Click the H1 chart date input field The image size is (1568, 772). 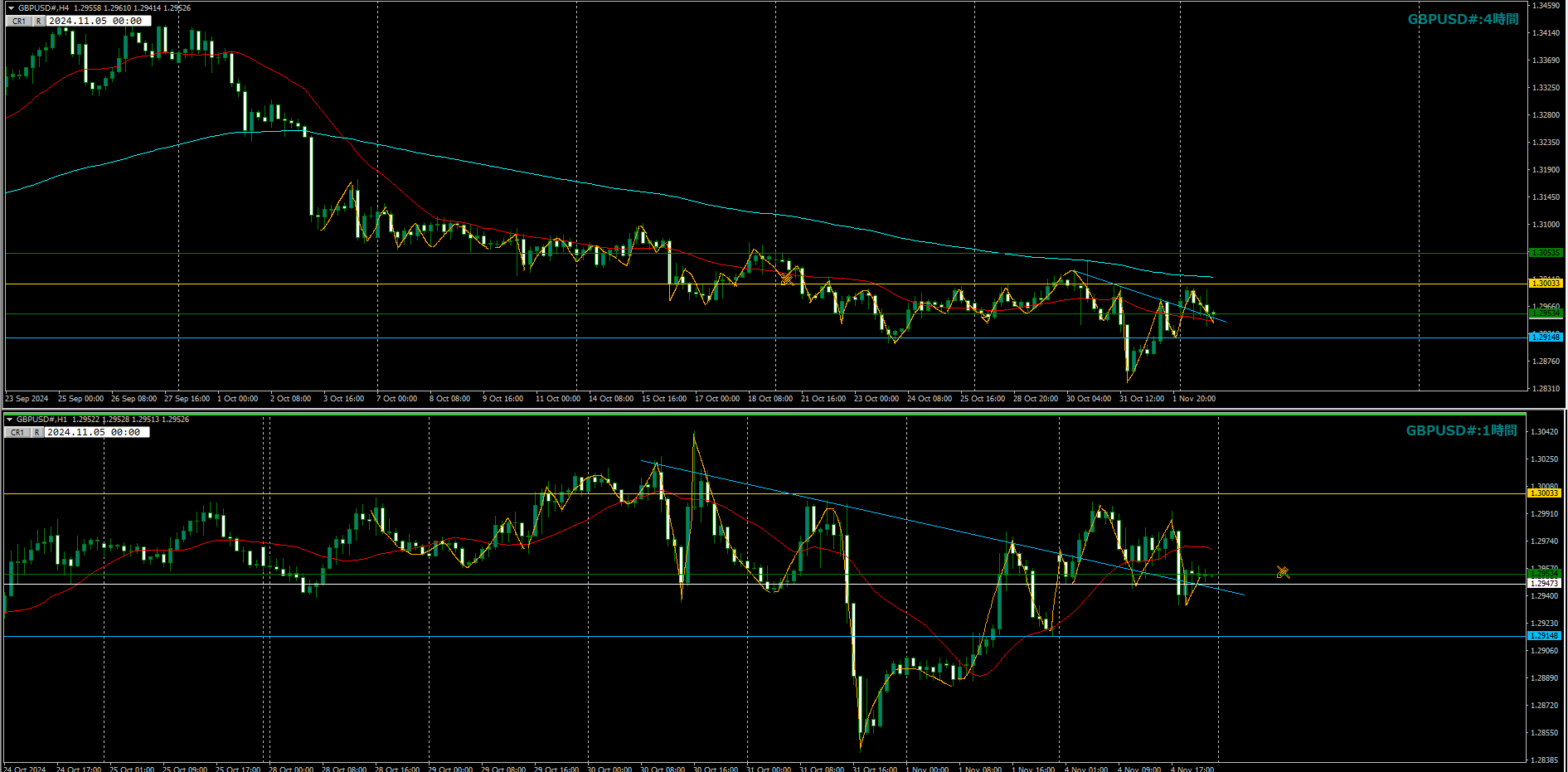pos(97,432)
